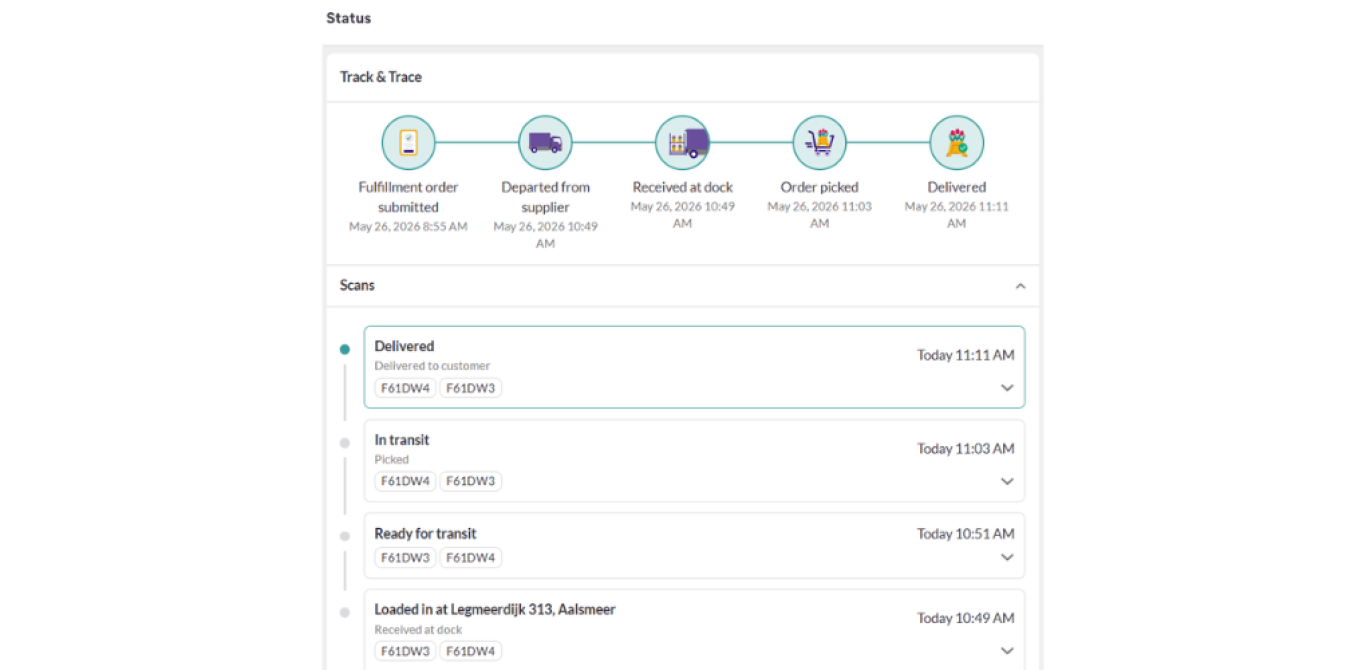This screenshot has width=1366, height=670.
Task: Click F61DW3 tag in Loaded in scan
Action: click(405, 651)
